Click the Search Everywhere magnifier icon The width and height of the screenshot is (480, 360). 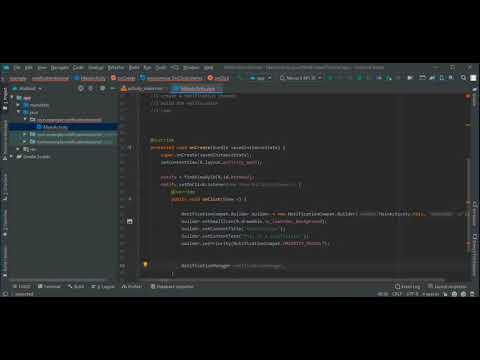click(464, 78)
